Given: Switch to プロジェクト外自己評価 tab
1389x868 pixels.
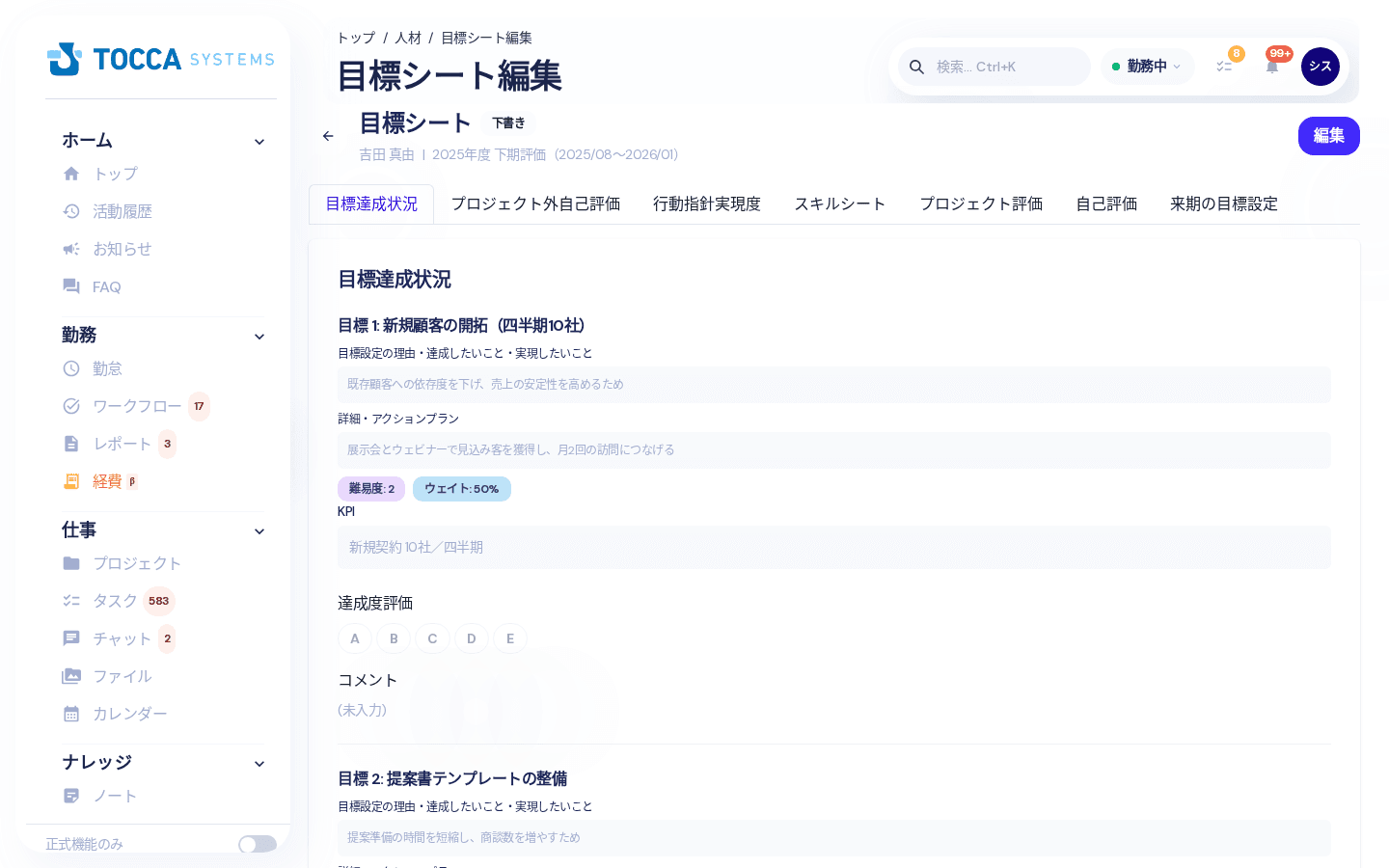Looking at the screenshot, I should 535,203.
